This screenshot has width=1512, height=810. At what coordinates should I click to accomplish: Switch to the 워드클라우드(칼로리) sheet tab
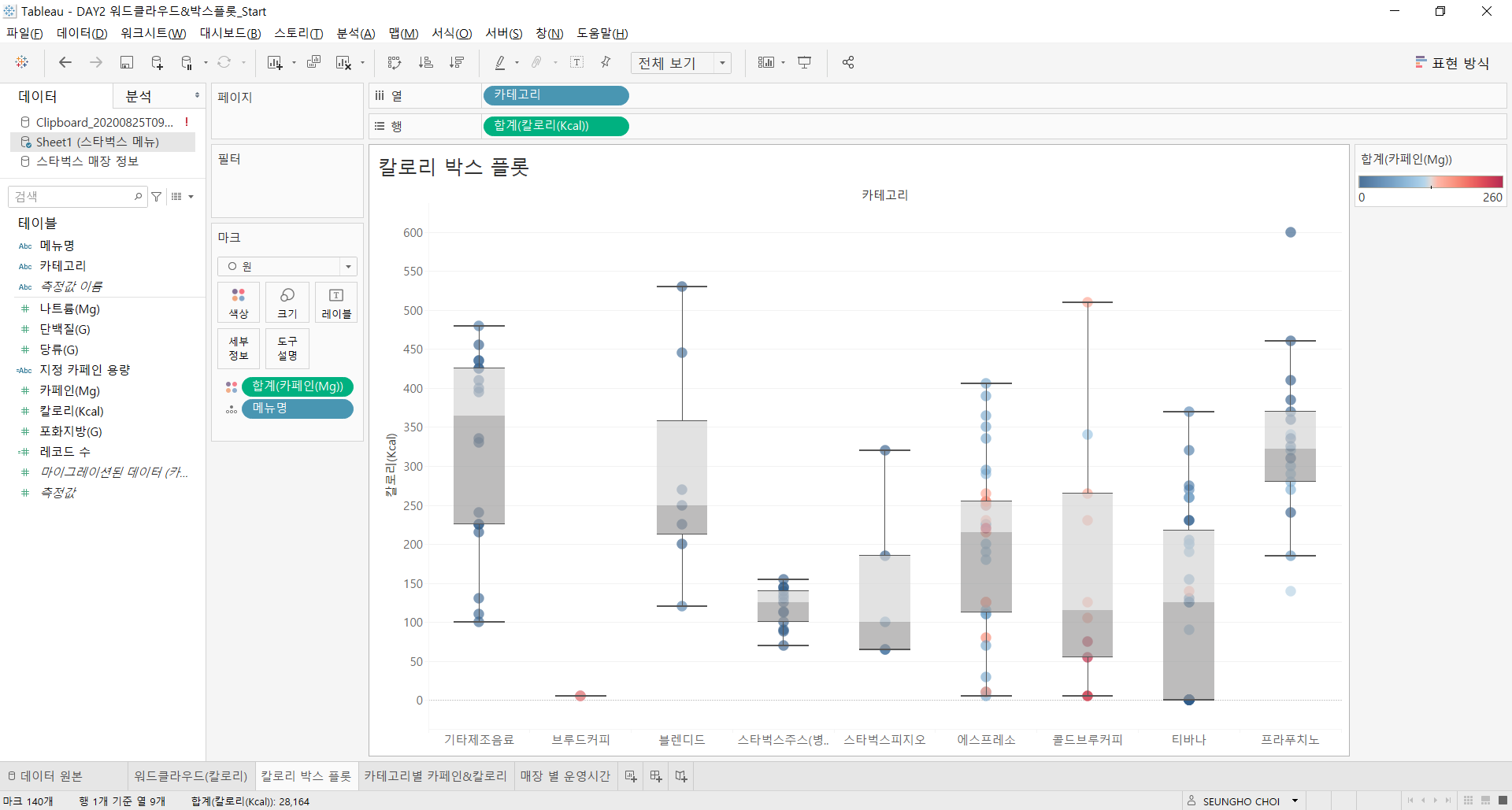[191, 776]
